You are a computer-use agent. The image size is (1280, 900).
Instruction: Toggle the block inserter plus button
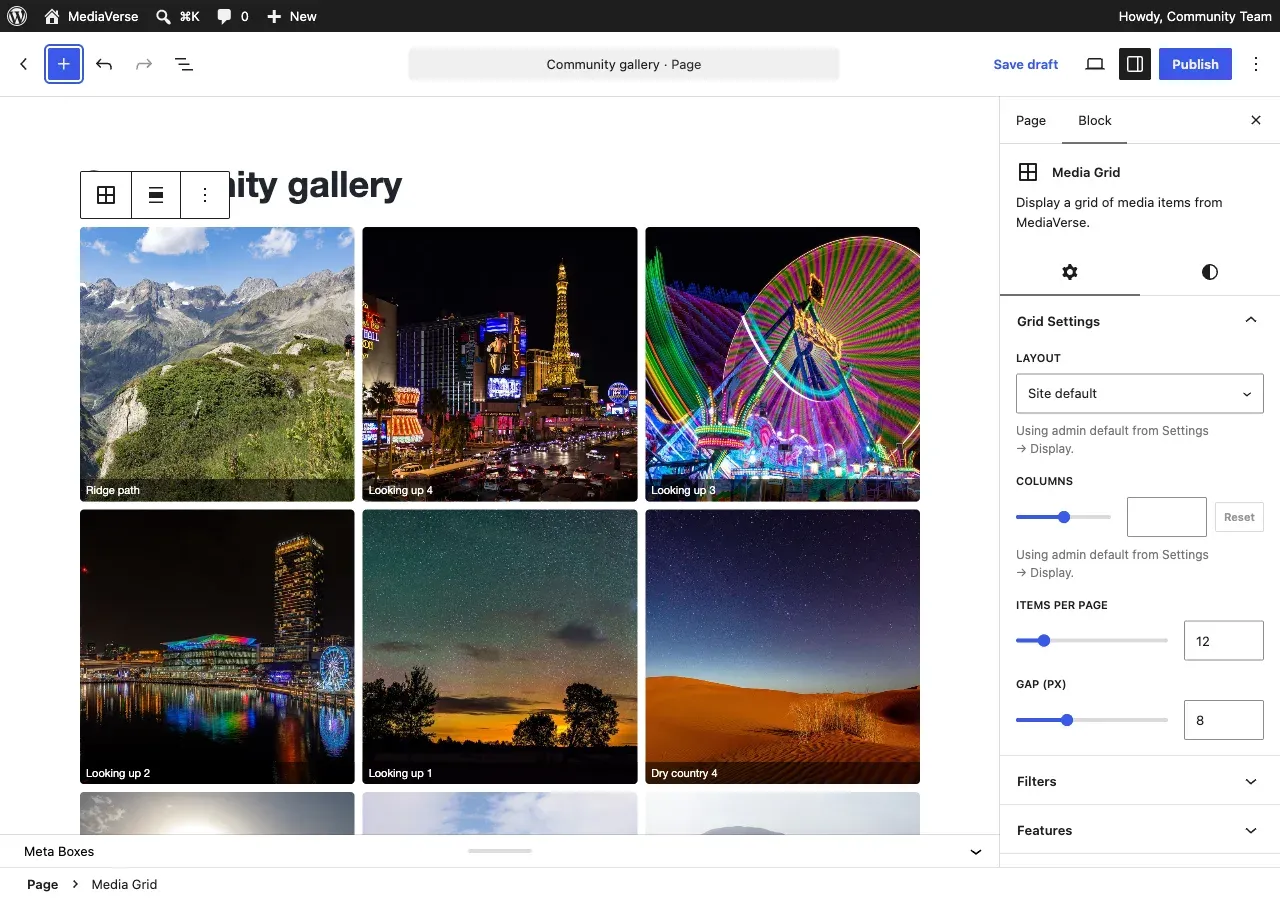tap(64, 64)
